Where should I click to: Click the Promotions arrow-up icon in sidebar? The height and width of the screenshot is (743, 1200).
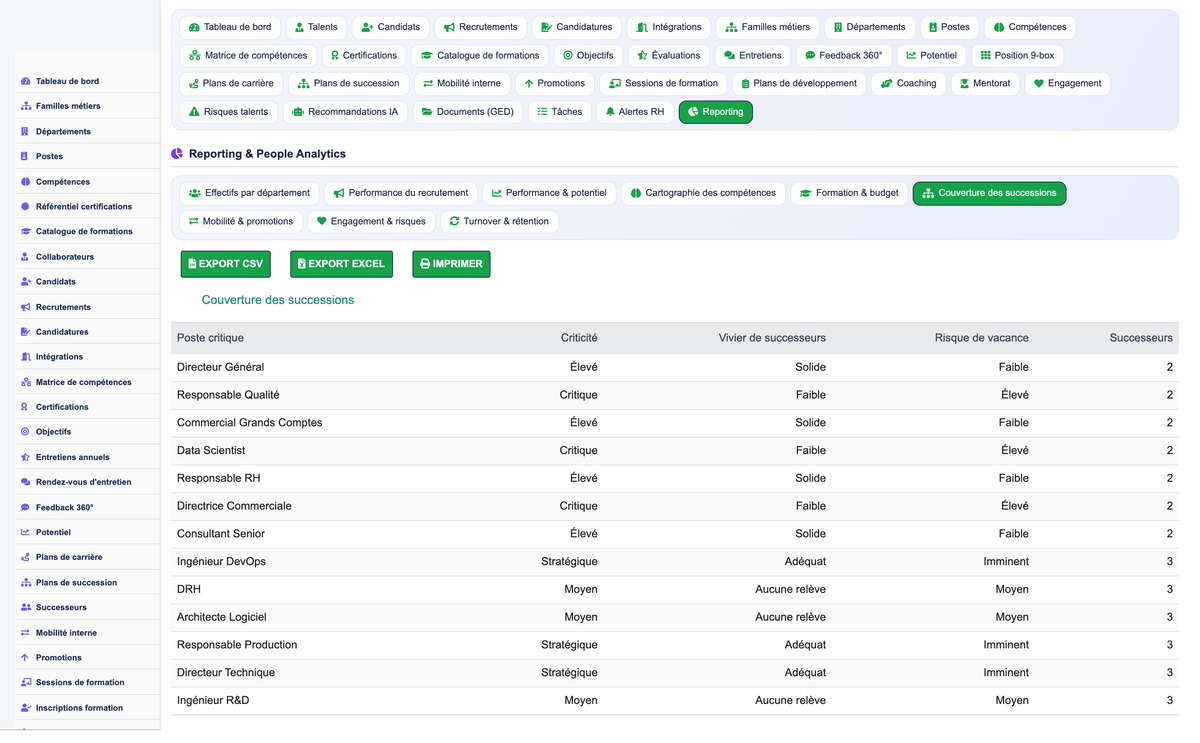pyautogui.click(x=25, y=658)
